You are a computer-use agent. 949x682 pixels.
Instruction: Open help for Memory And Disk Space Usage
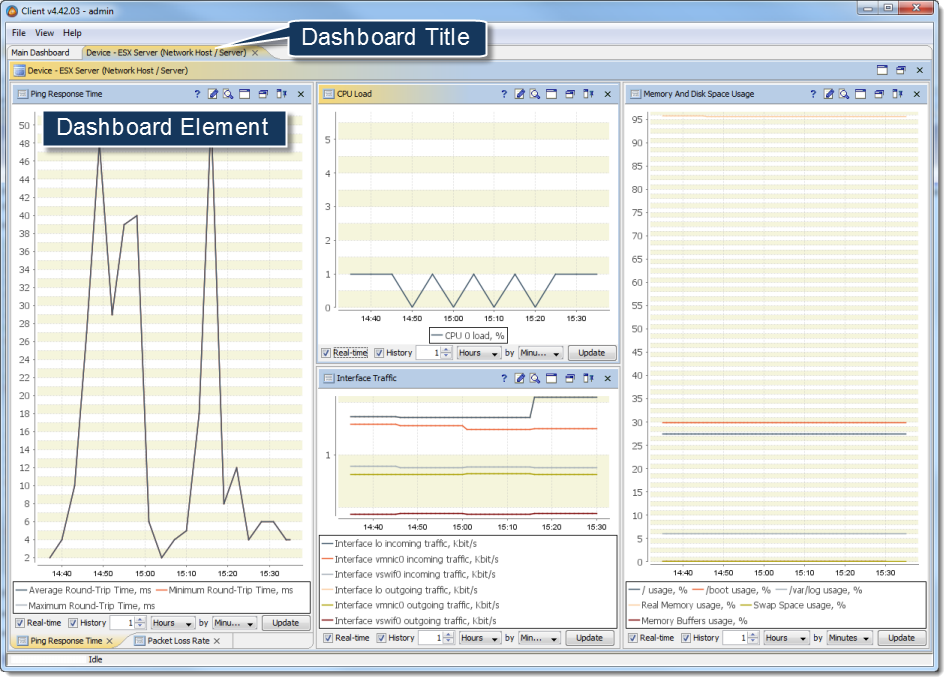click(813, 94)
